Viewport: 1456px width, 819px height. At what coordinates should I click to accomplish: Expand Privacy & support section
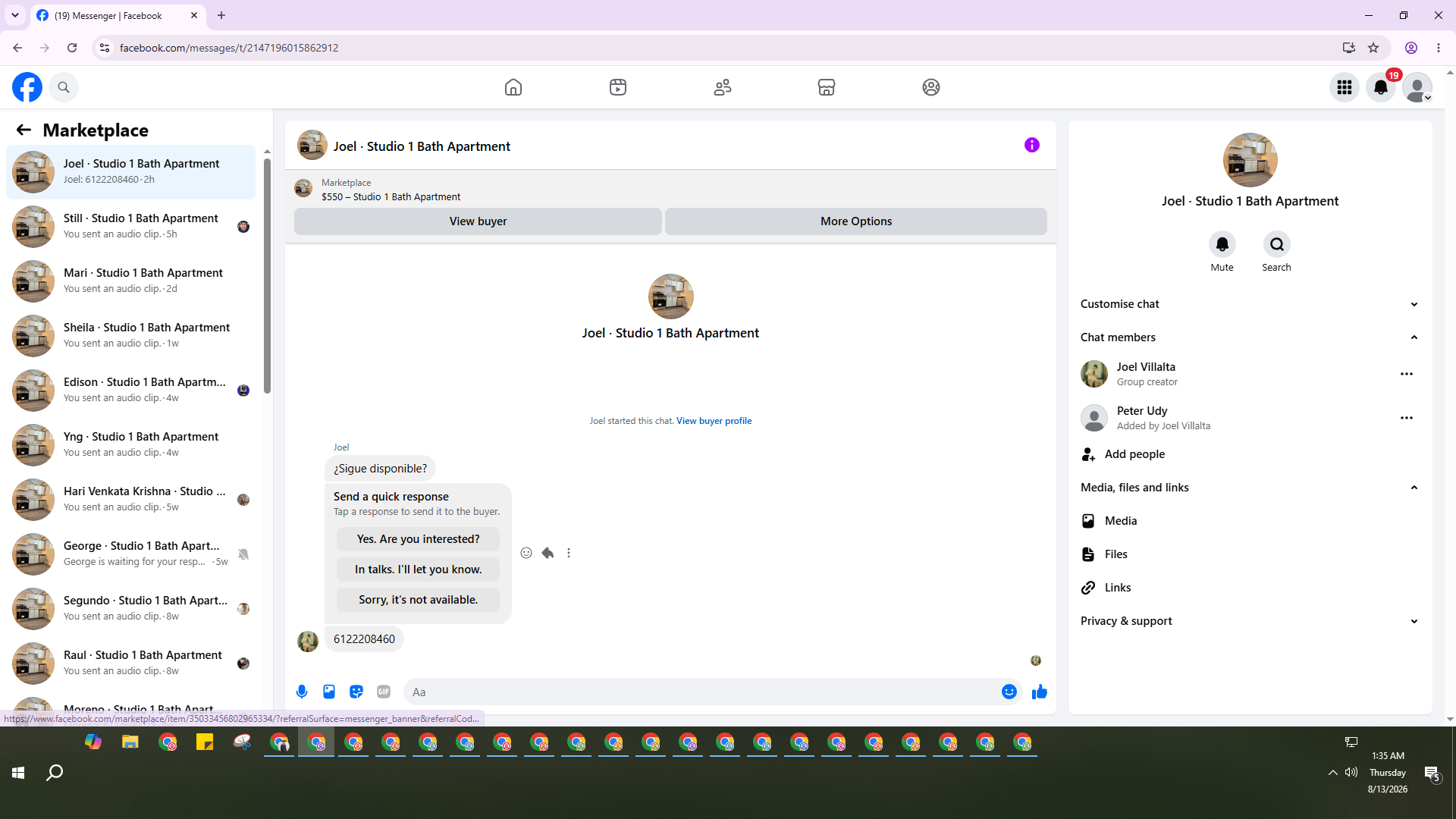tap(1250, 621)
